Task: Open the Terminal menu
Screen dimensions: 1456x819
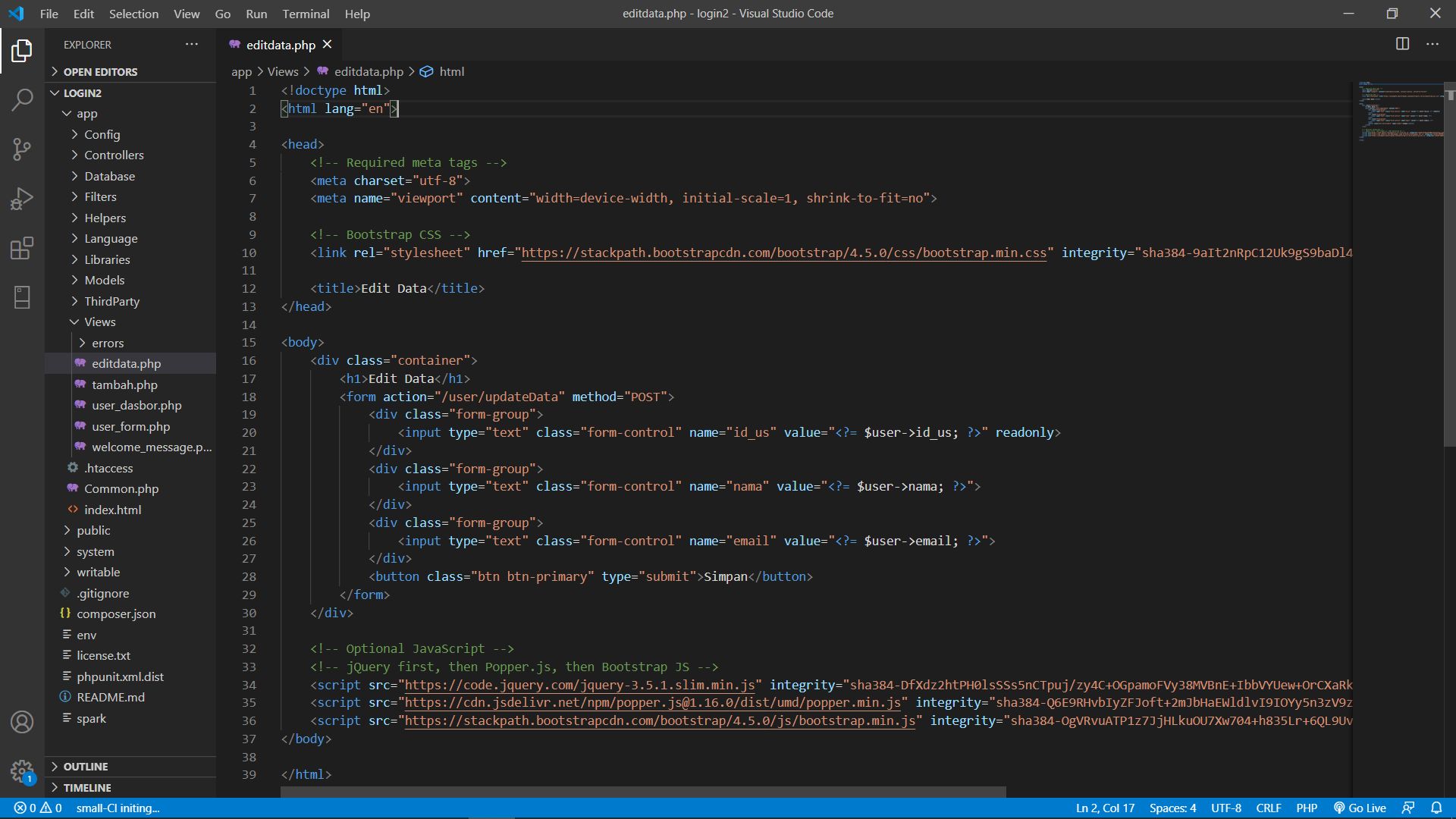Action: click(x=306, y=14)
